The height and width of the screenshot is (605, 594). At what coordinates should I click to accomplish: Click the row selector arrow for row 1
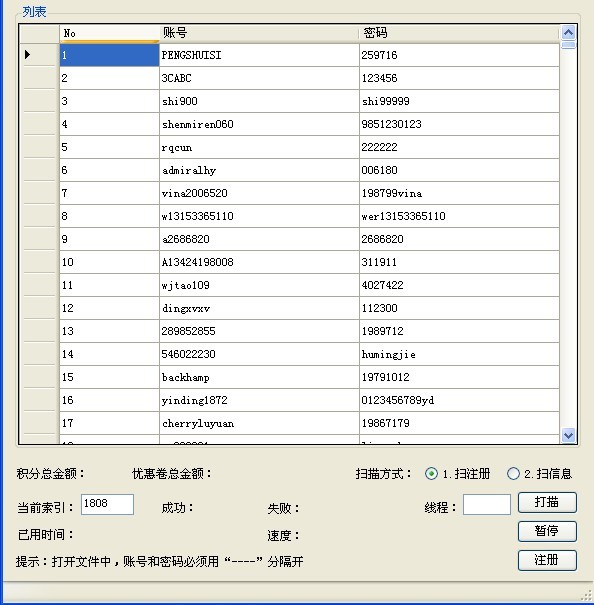pos(39,55)
